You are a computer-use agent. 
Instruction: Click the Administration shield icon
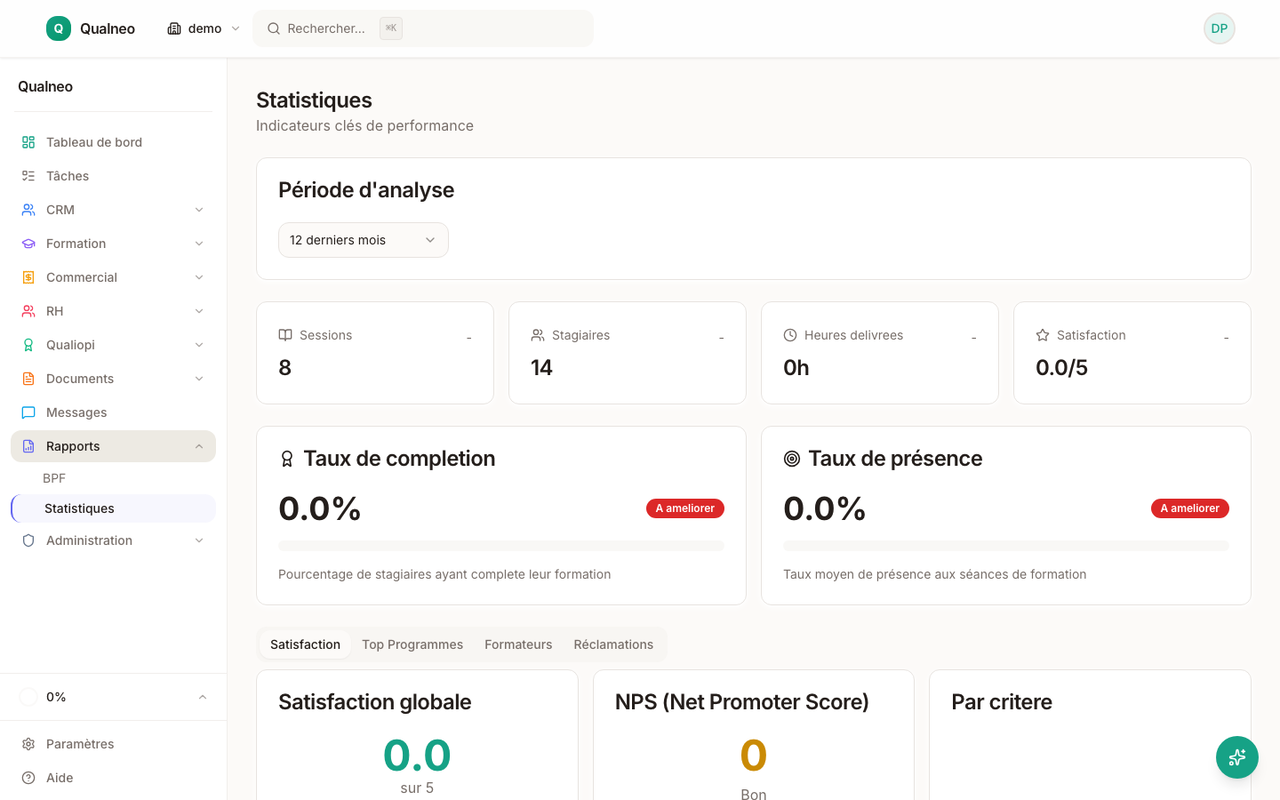[x=28, y=540]
